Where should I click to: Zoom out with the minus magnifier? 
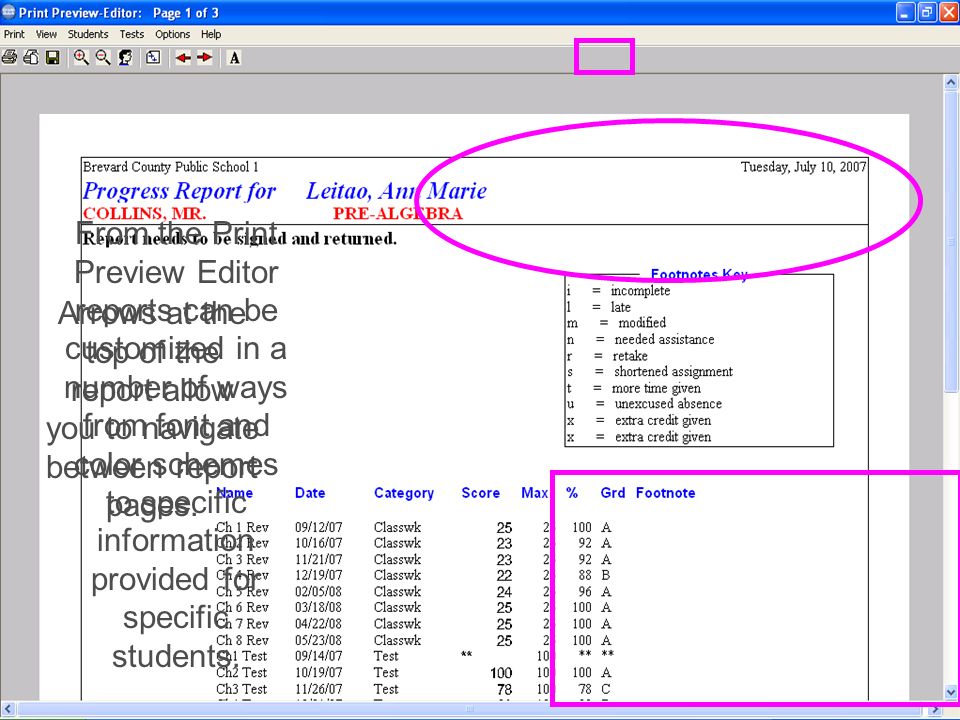click(x=103, y=58)
